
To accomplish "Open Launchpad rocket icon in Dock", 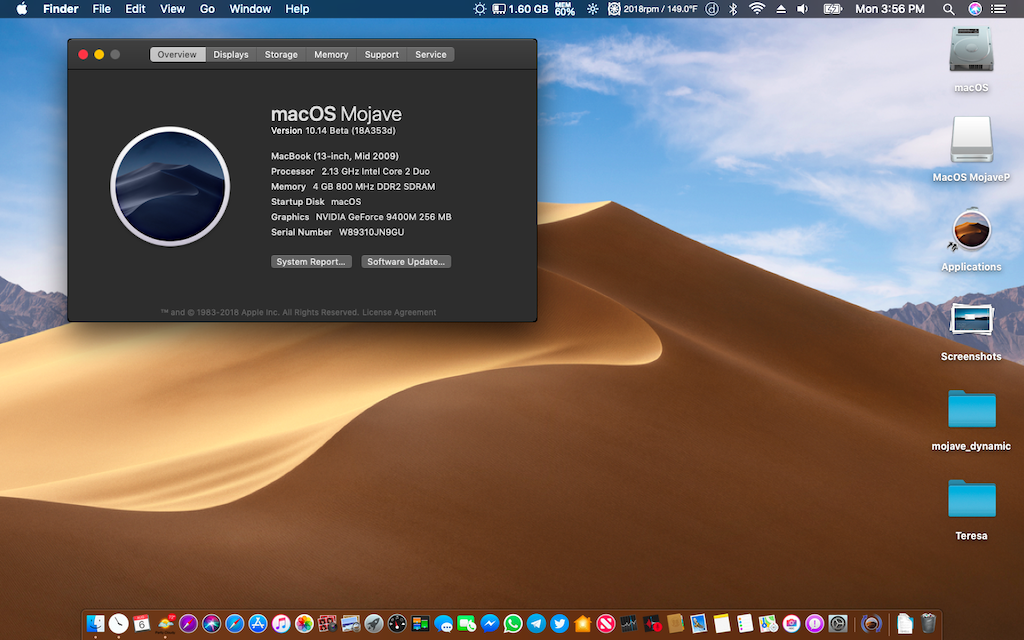I will [x=374, y=624].
